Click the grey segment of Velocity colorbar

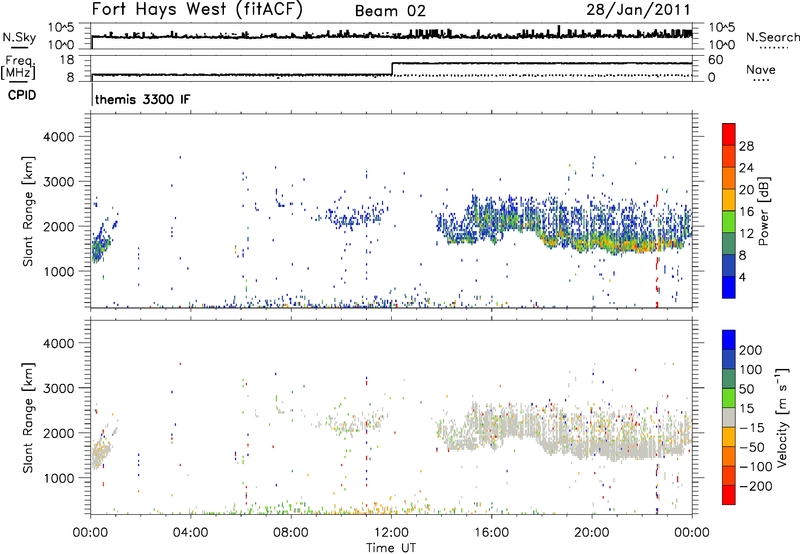coord(729,417)
